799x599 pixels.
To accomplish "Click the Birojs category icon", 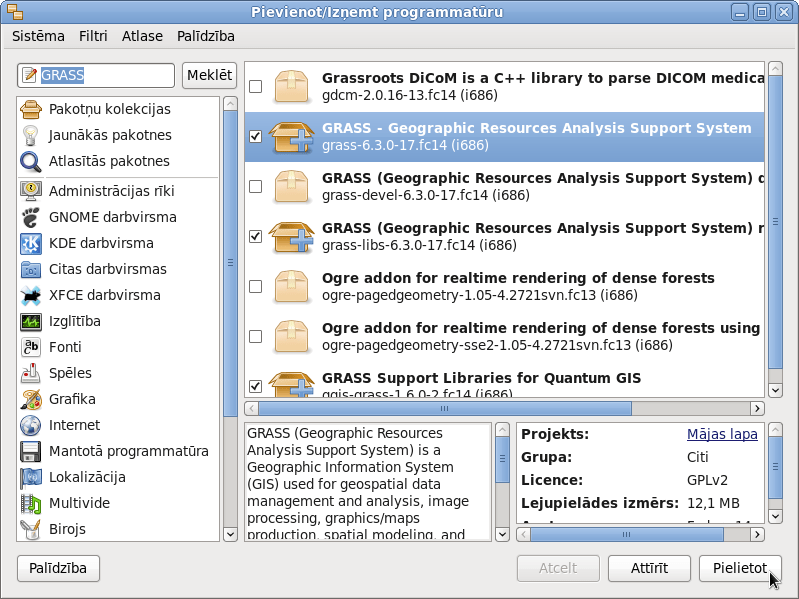I will pyautogui.click(x=31, y=529).
